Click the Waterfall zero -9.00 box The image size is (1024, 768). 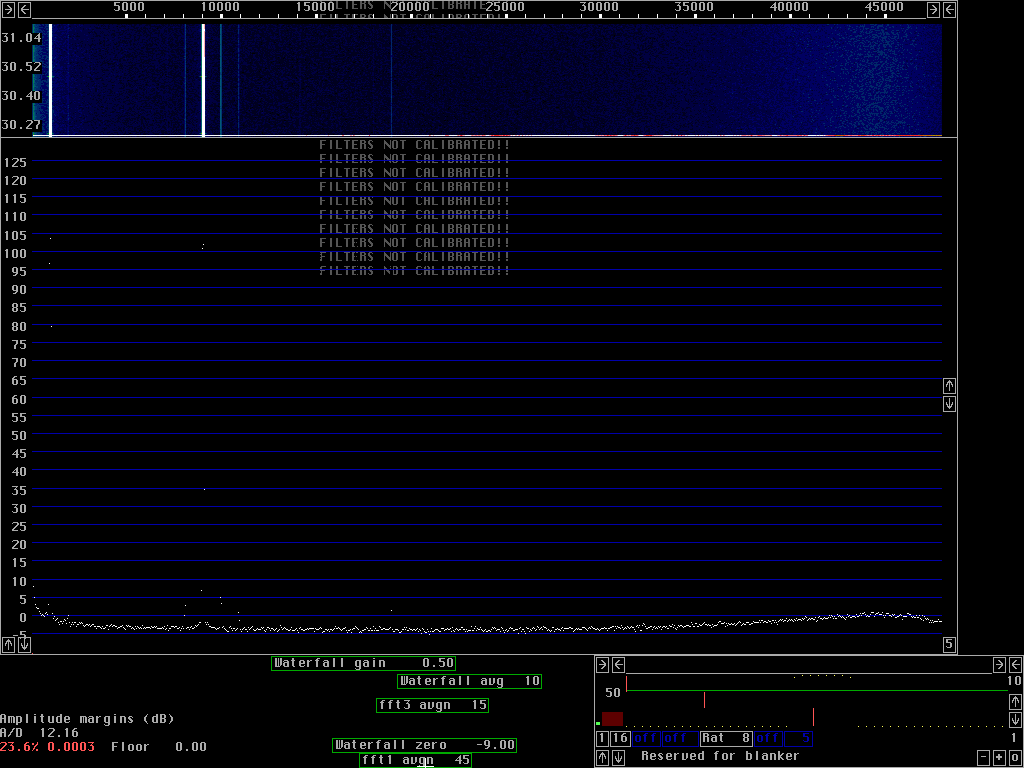coord(424,745)
